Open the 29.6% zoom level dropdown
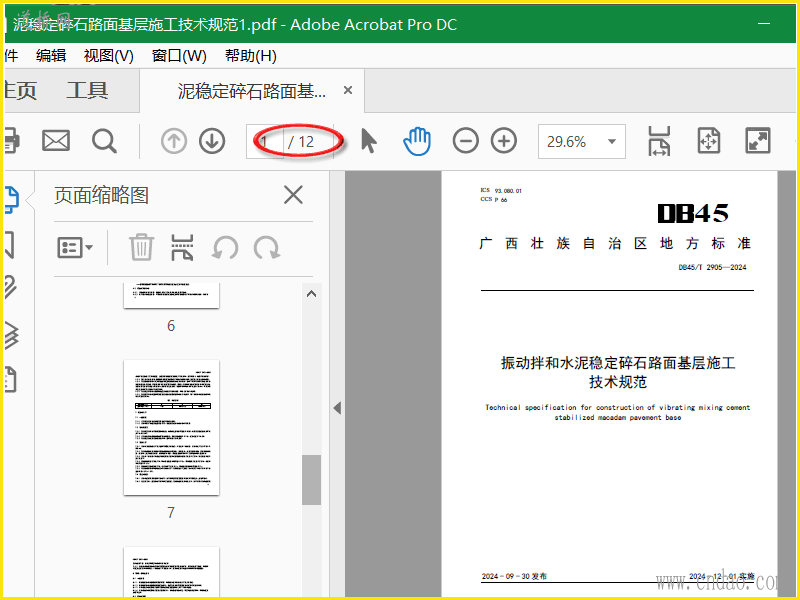 click(x=582, y=141)
